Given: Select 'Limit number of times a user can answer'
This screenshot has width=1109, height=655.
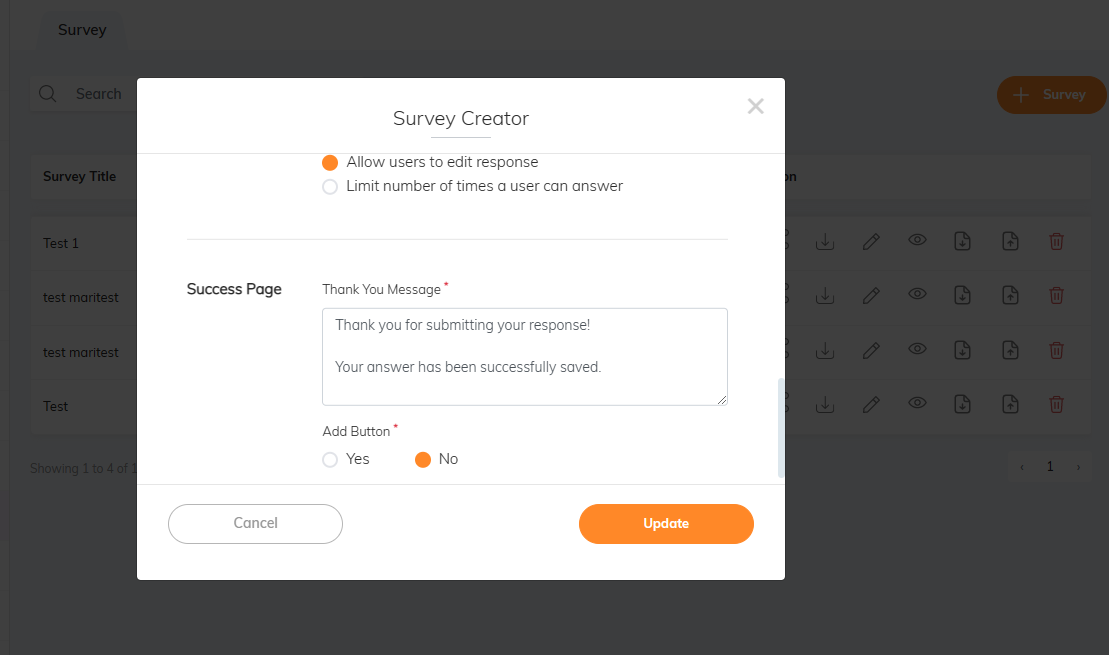Looking at the screenshot, I should [x=330, y=187].
